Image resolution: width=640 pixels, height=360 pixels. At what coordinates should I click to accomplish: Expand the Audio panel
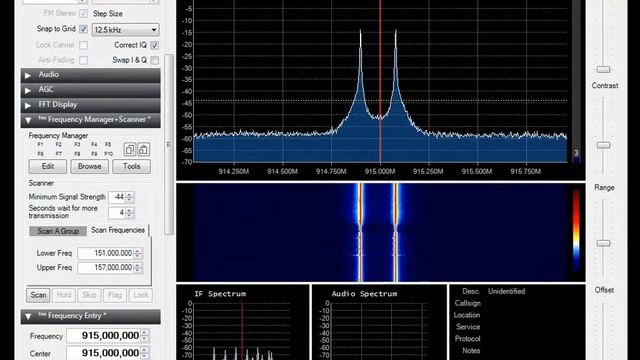pyautogui.click(x=91, y=75)
